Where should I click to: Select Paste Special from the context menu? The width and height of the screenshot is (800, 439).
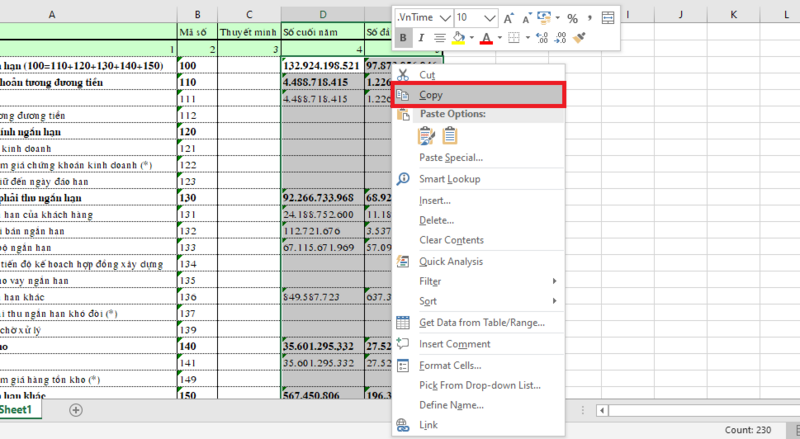[451, 157]
